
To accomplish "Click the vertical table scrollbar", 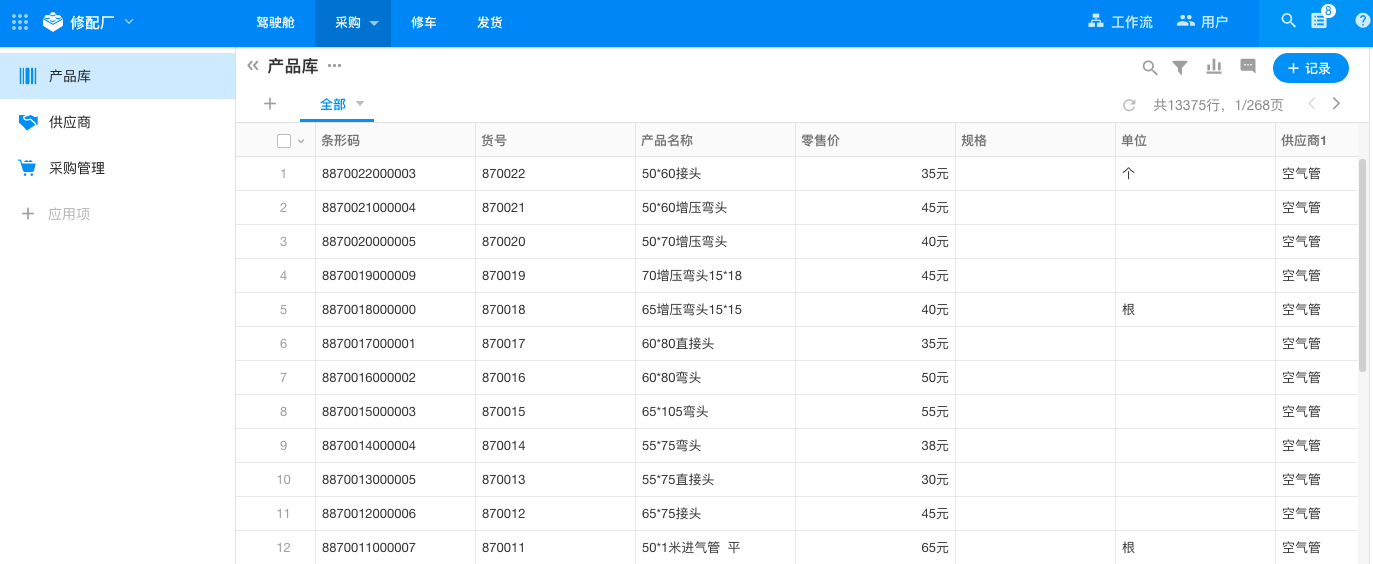I will click(x=1362, y=265).
